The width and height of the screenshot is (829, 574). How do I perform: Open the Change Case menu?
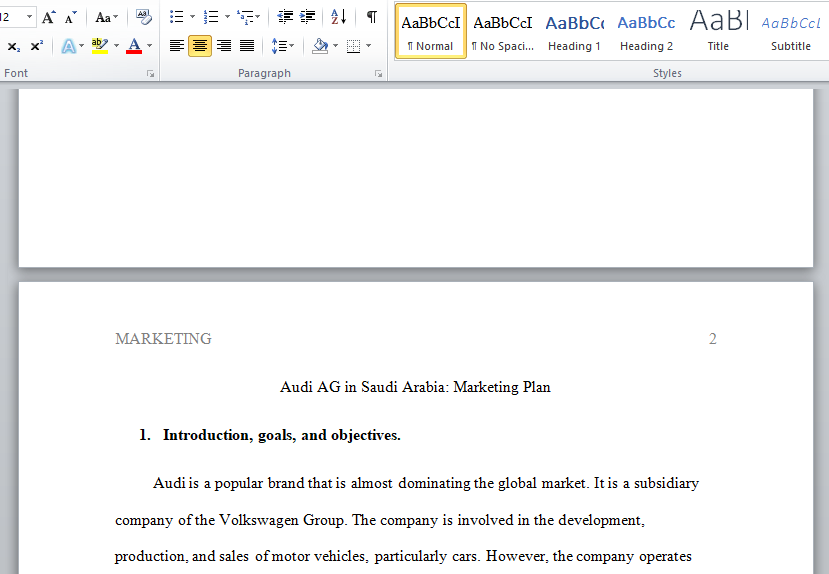106,17
